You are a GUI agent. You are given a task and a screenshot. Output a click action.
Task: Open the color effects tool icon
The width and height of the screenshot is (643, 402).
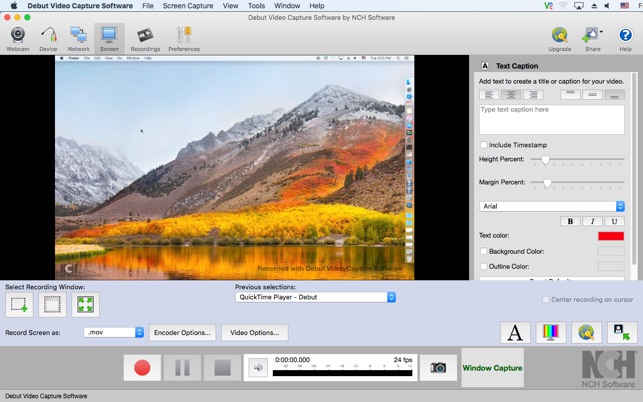tap(551, 333)
